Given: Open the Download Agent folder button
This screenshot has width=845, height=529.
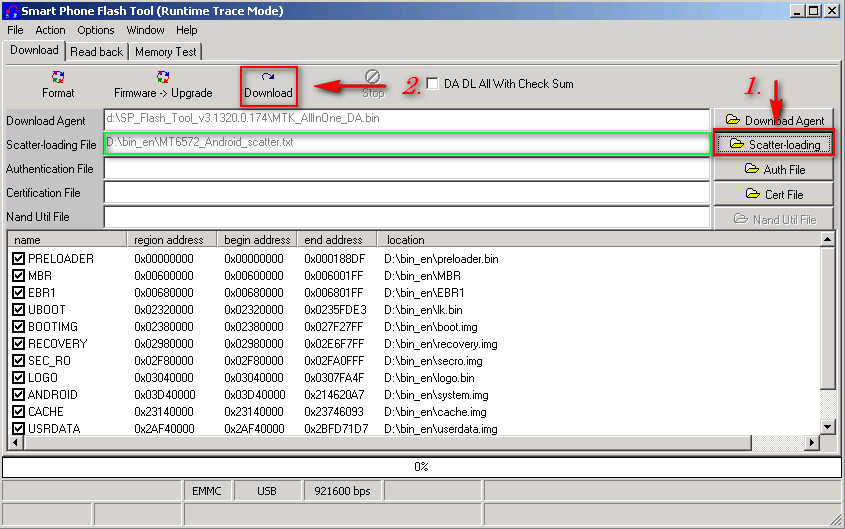Looking at the screenshot, I should (x=773, y=120).
